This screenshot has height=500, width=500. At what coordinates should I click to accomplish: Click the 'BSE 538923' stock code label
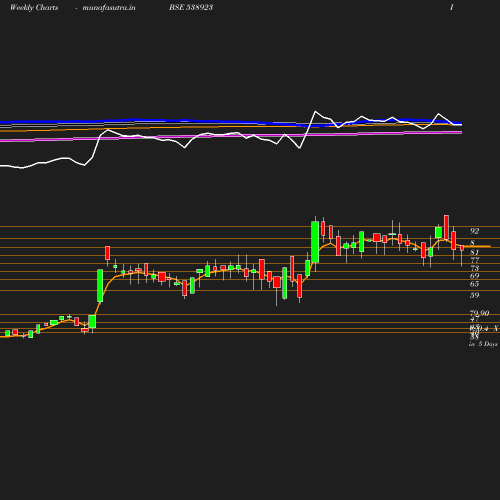click(191, 7)
